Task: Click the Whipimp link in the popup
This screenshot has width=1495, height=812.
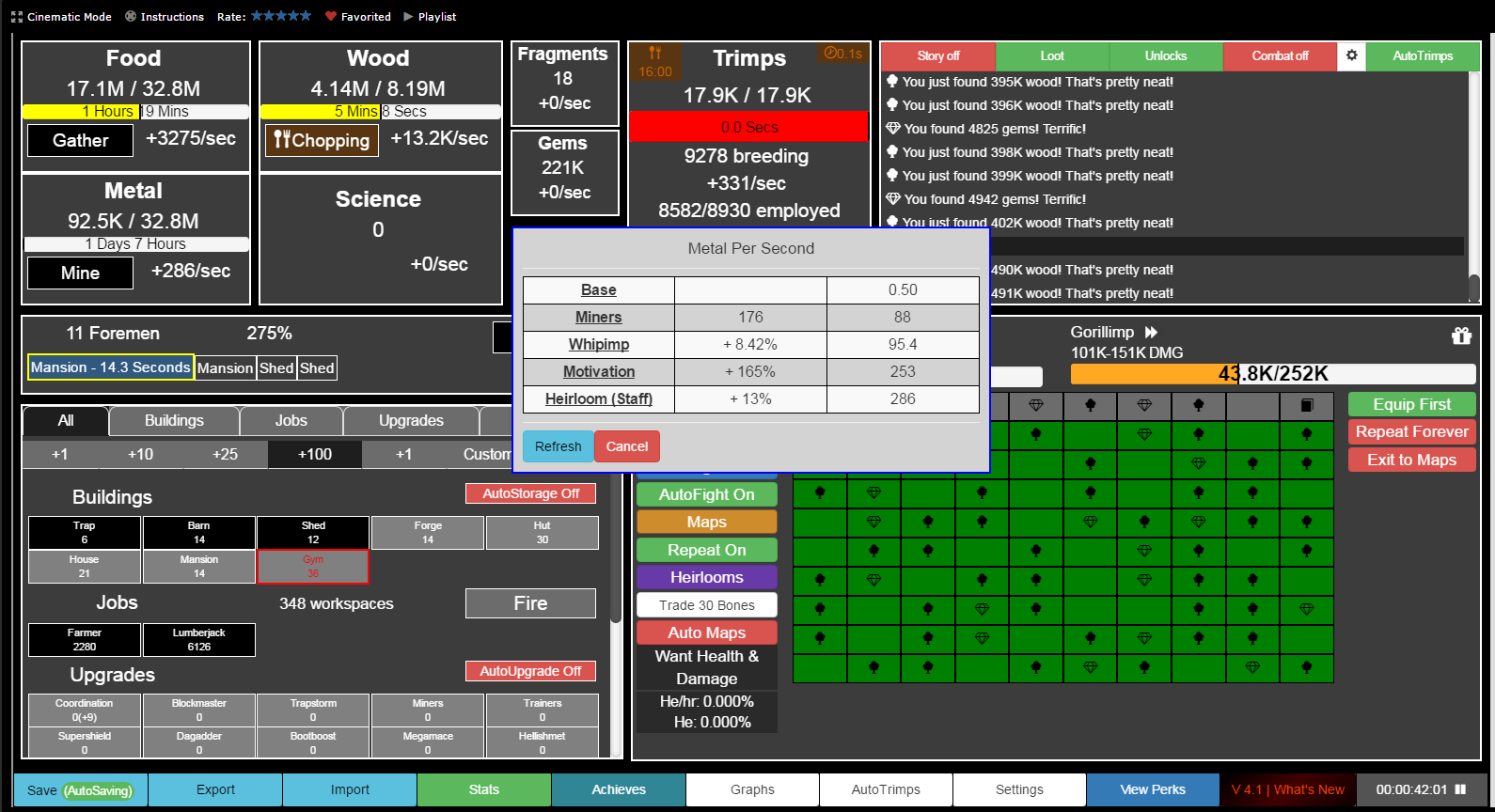Action: 599,345
